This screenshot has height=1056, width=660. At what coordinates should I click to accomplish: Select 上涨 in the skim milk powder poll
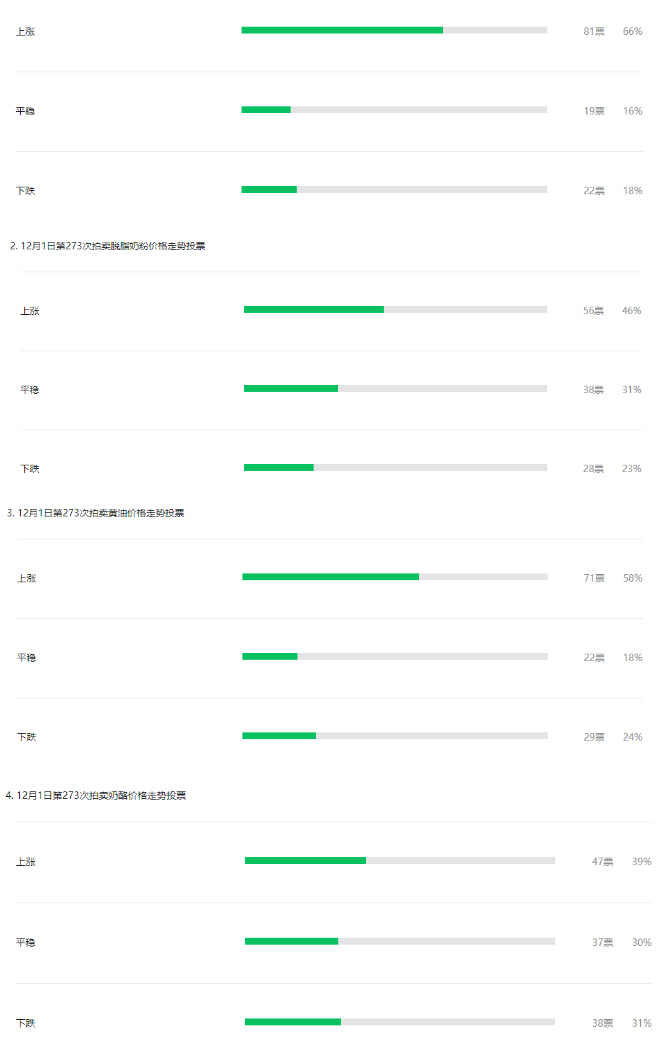[x=30, y=311]
